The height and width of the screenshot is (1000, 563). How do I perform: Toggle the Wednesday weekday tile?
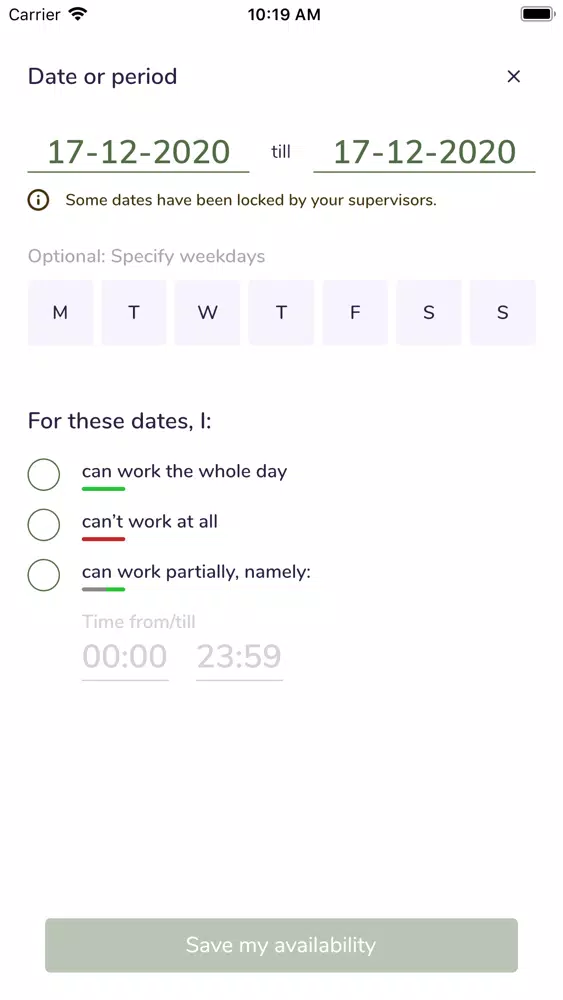tap(207, 312)
